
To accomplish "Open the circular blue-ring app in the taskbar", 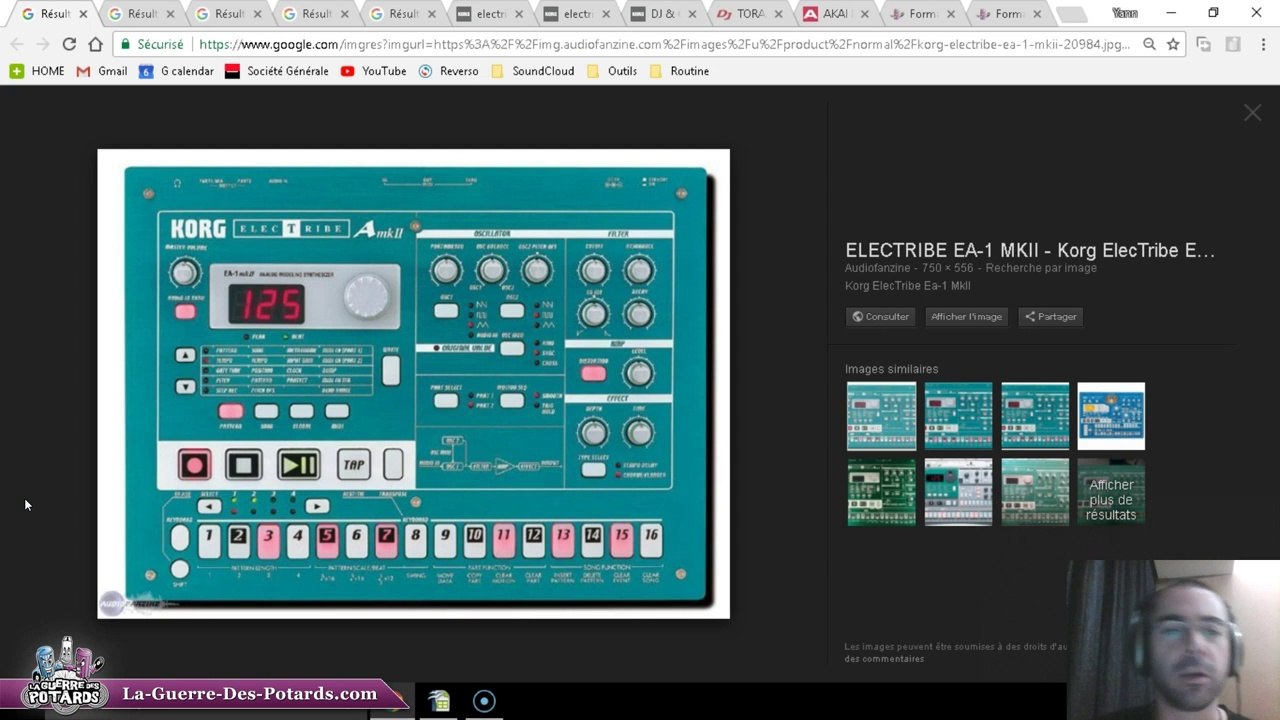I will (x=484, y=701).
